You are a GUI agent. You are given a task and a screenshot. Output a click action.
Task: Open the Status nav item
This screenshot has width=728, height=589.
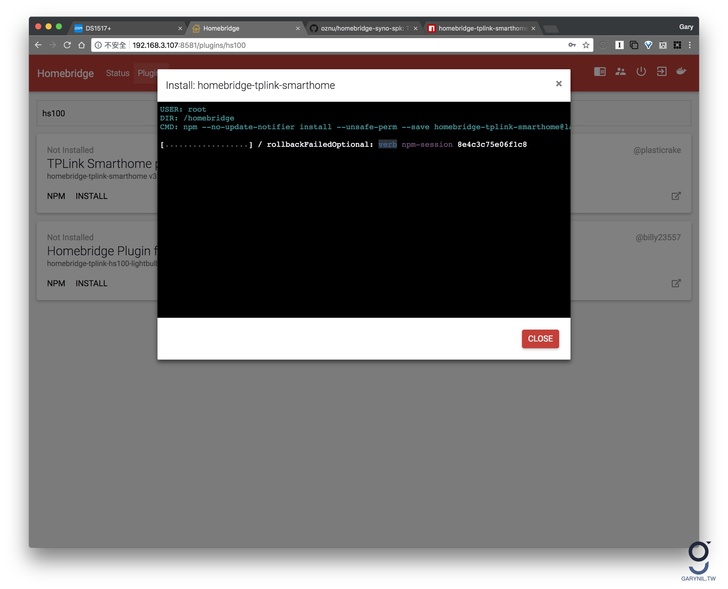click(117, 73)
